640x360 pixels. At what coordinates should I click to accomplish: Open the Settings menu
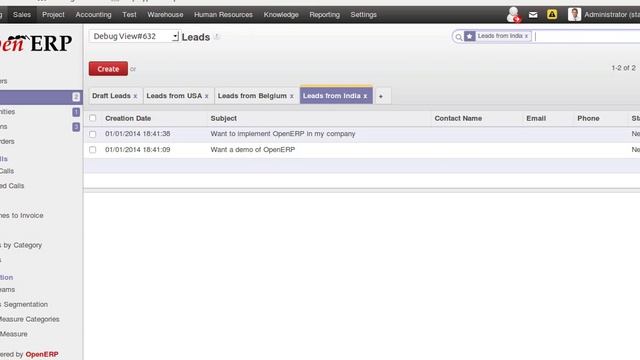point(363,15)
